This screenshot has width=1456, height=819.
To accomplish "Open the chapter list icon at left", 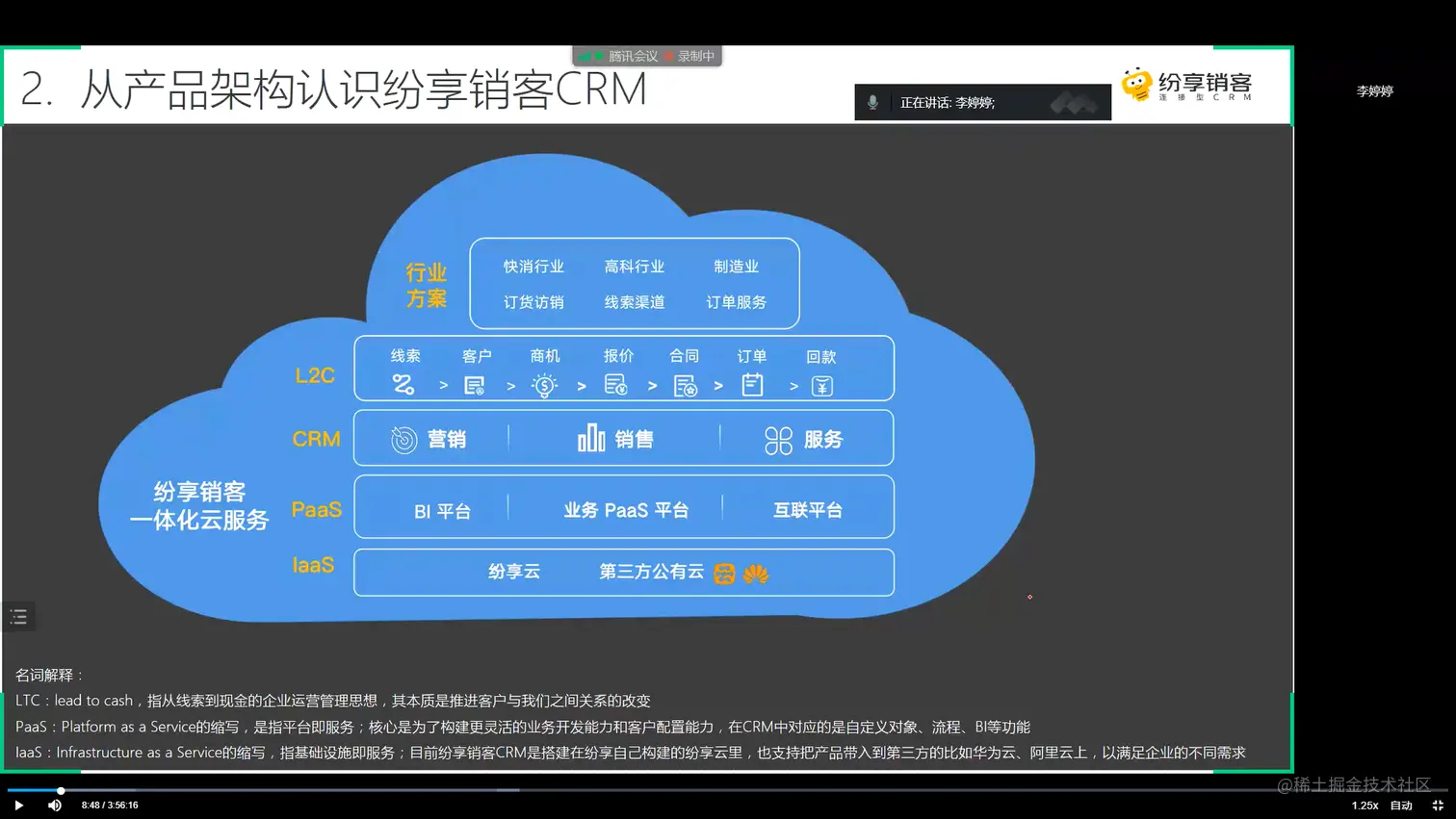I will 18,617.
